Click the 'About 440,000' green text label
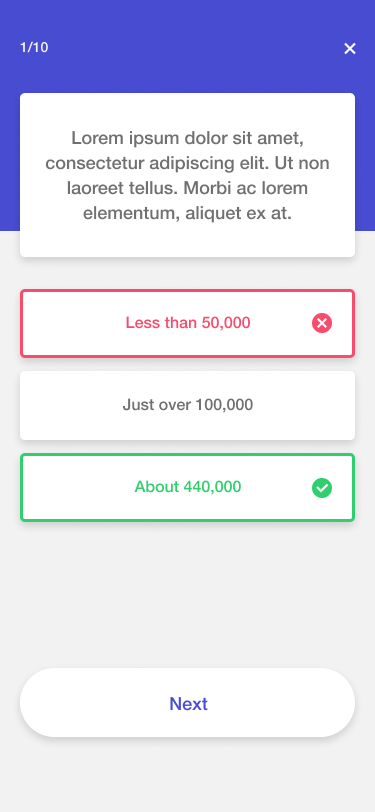The image size is (375, 812). click(188, 487)
